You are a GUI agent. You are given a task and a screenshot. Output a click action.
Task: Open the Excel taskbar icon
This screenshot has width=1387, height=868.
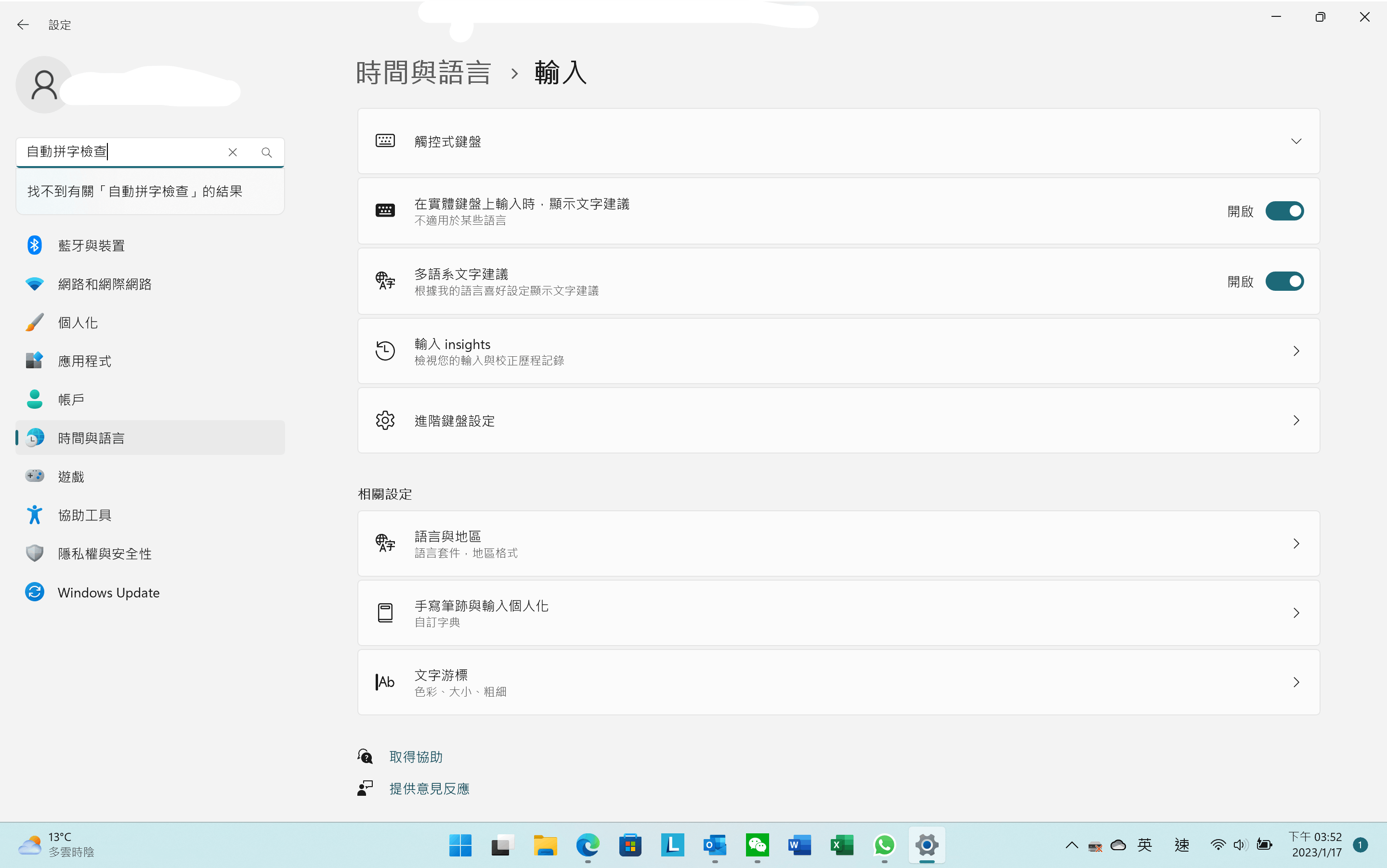pyautogui.click(x=842, y=845)
